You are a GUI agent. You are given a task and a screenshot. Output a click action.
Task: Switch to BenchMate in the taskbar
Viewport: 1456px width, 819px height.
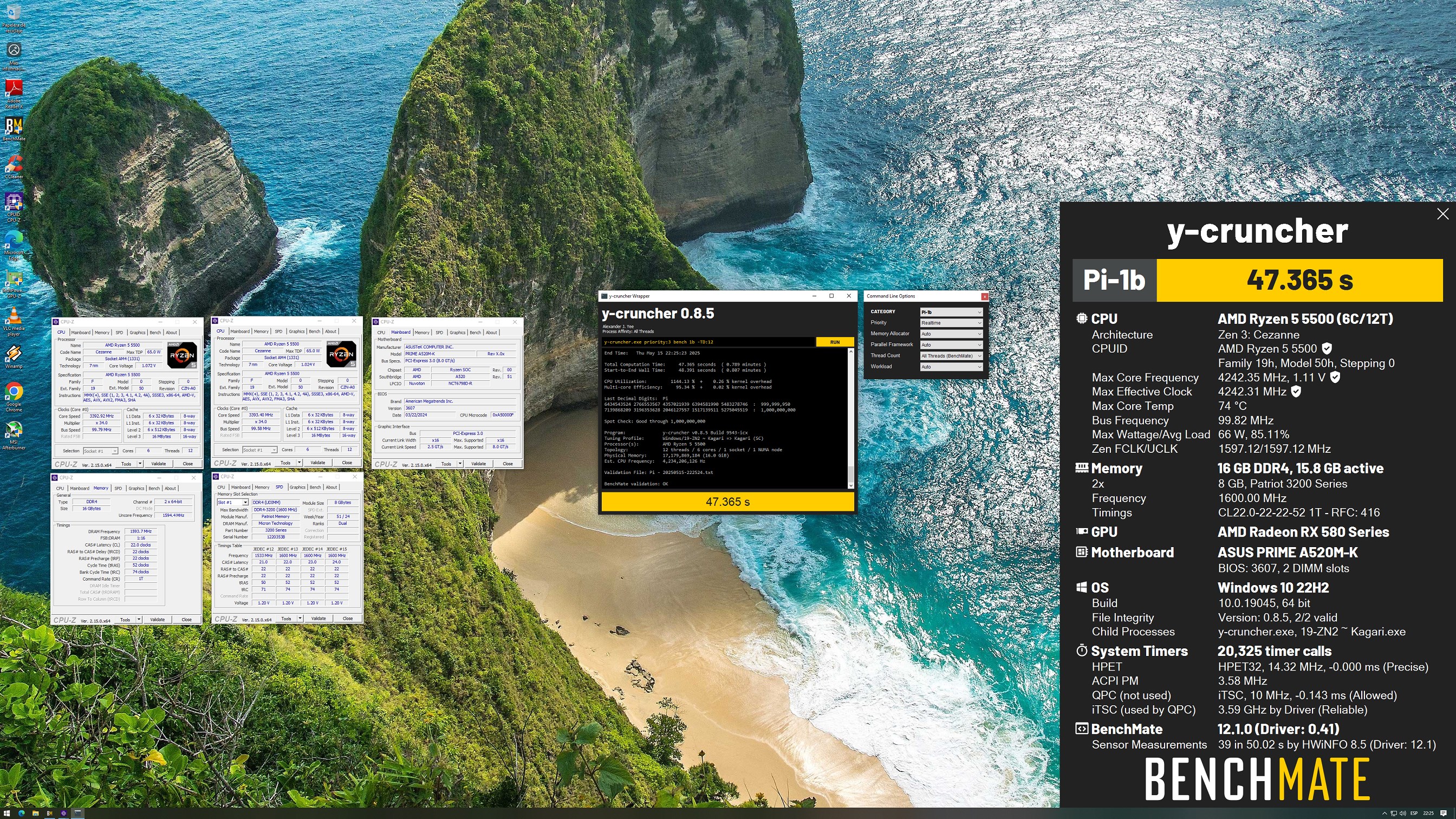50,814
